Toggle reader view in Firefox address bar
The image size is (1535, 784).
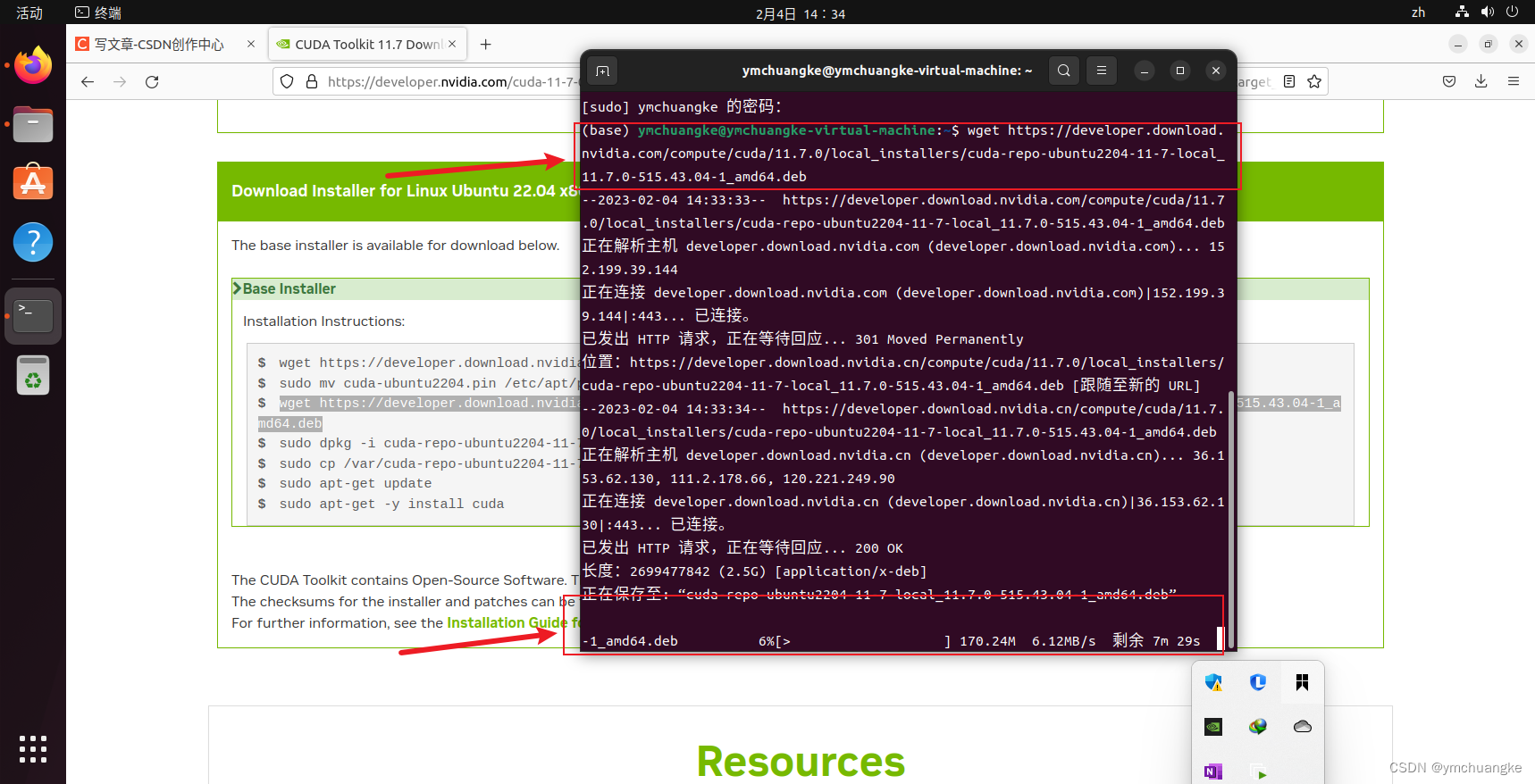pos(1289,81)
